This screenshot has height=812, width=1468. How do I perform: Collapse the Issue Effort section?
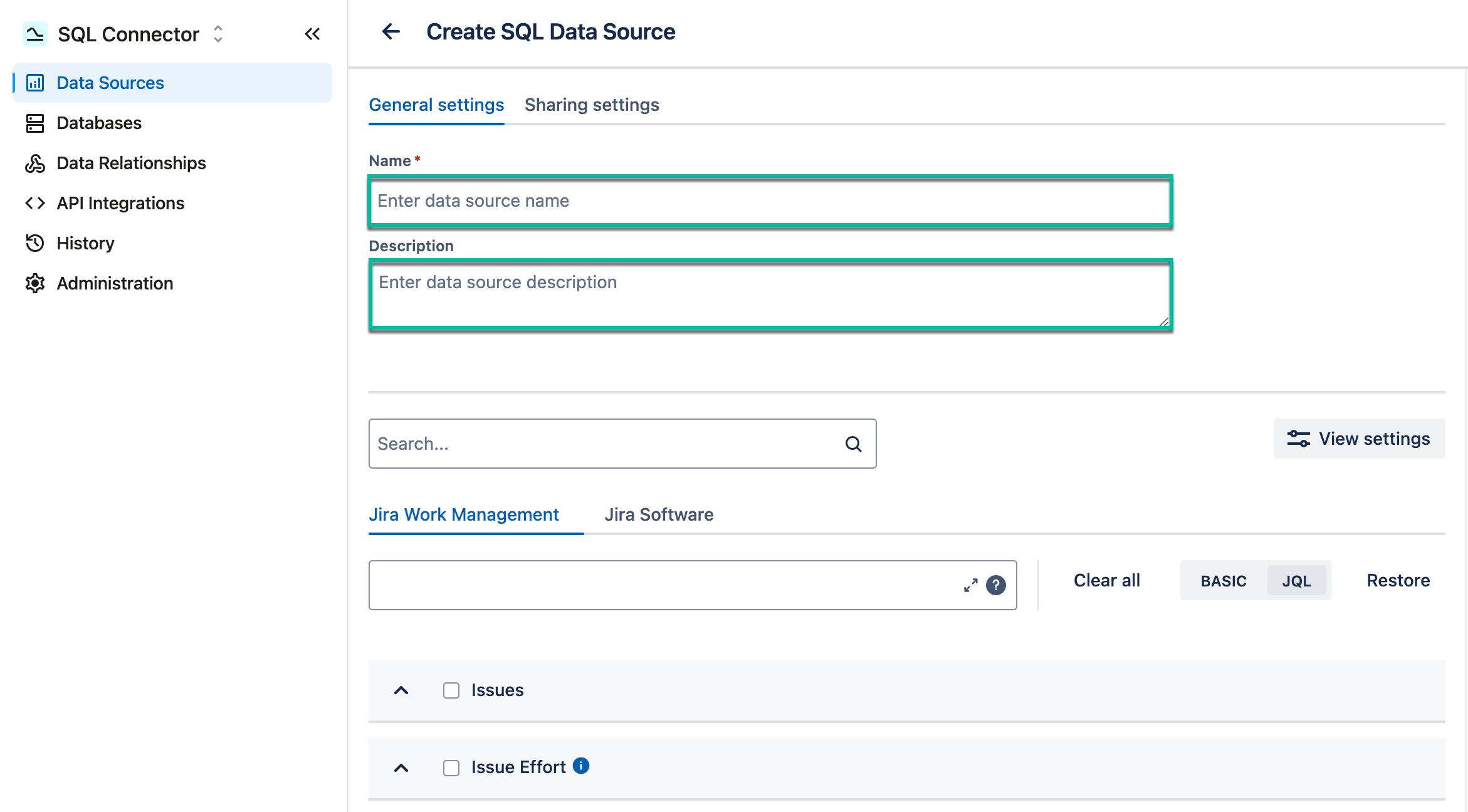click(401, 768)
